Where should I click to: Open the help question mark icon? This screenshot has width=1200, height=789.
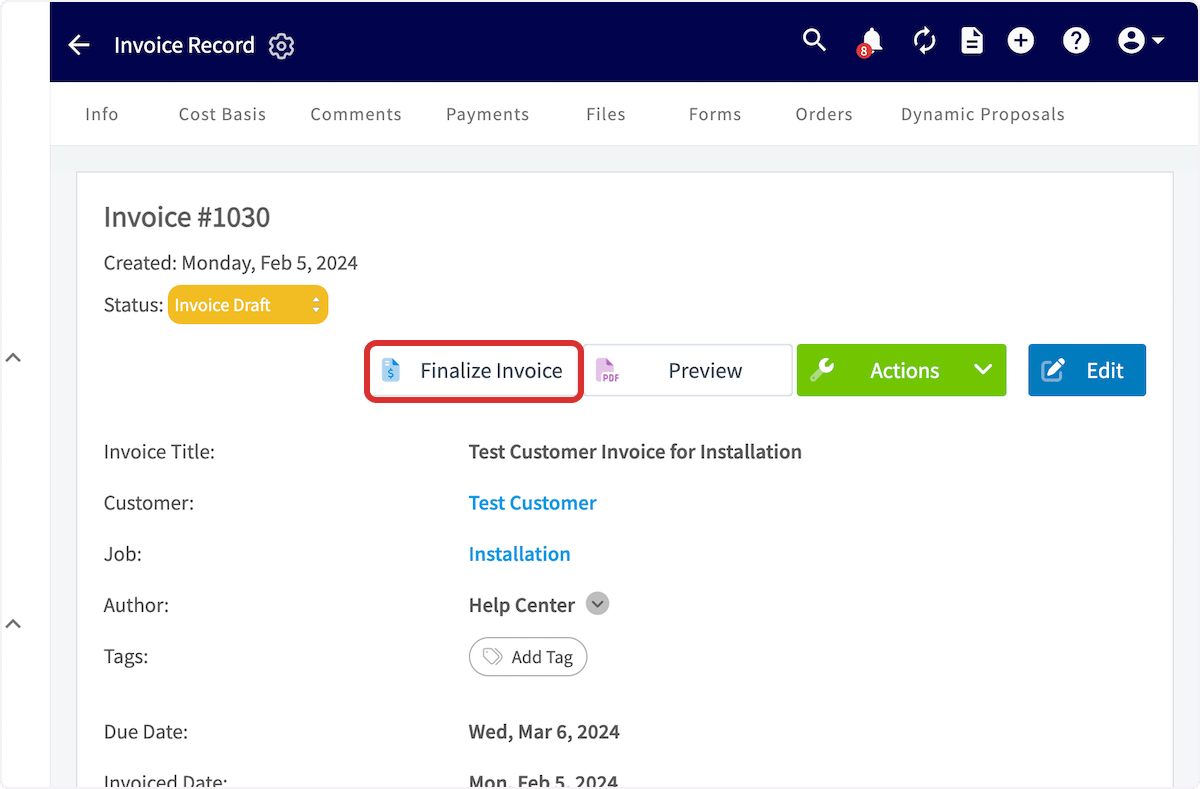tap(1076, 41)
